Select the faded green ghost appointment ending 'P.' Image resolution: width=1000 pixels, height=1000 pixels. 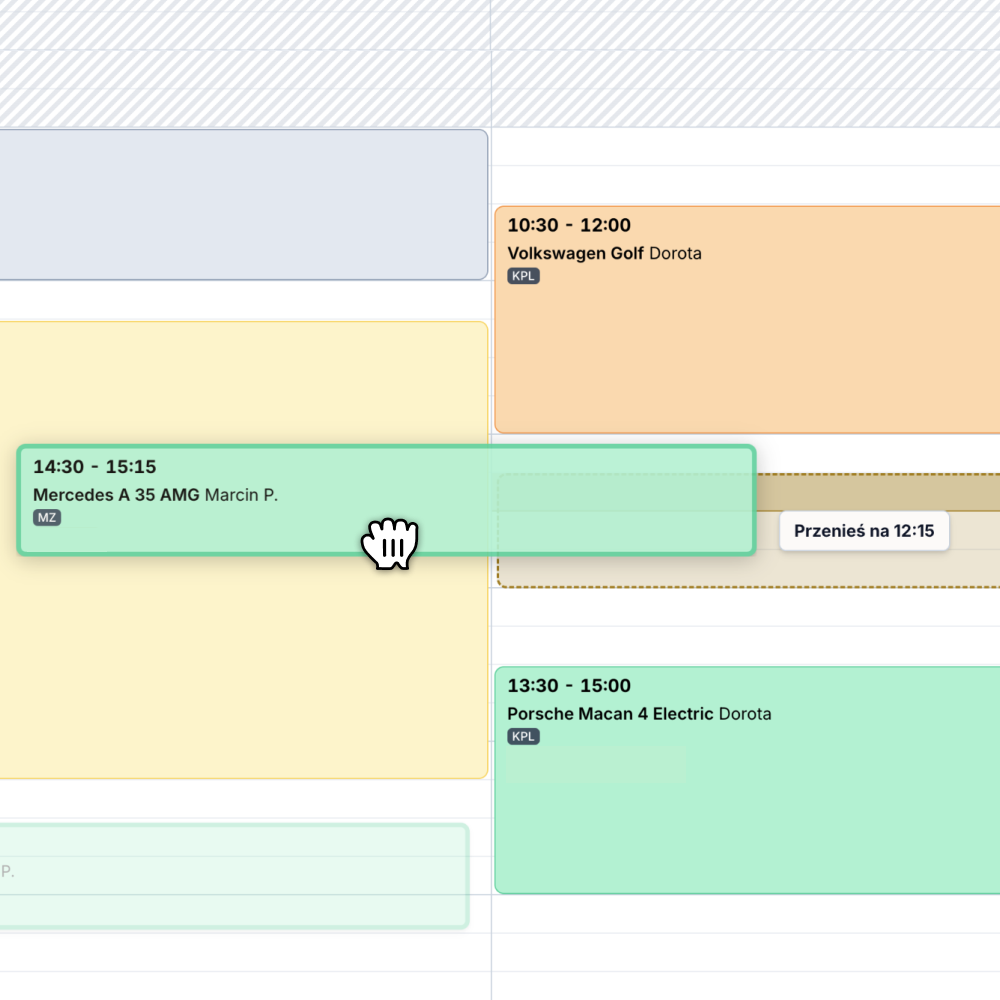(234, 876)
